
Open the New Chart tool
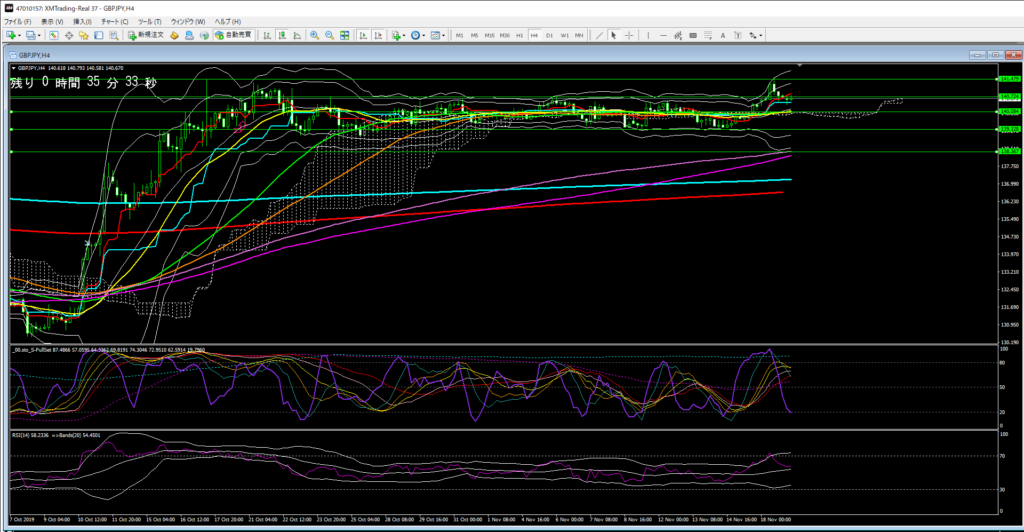10,35
